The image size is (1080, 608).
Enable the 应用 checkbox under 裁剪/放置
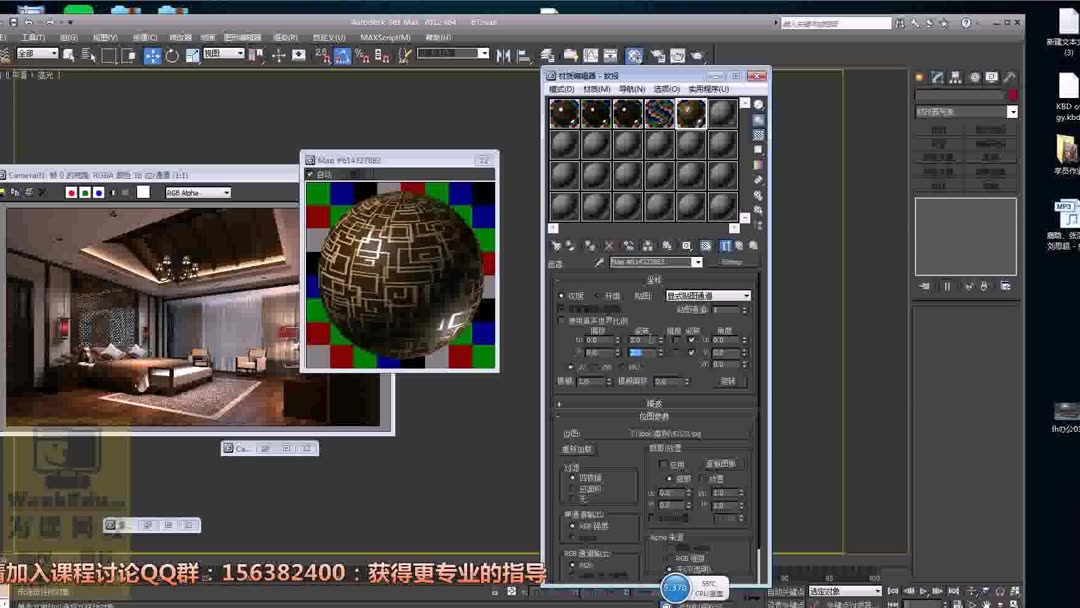tap(661, 464)
